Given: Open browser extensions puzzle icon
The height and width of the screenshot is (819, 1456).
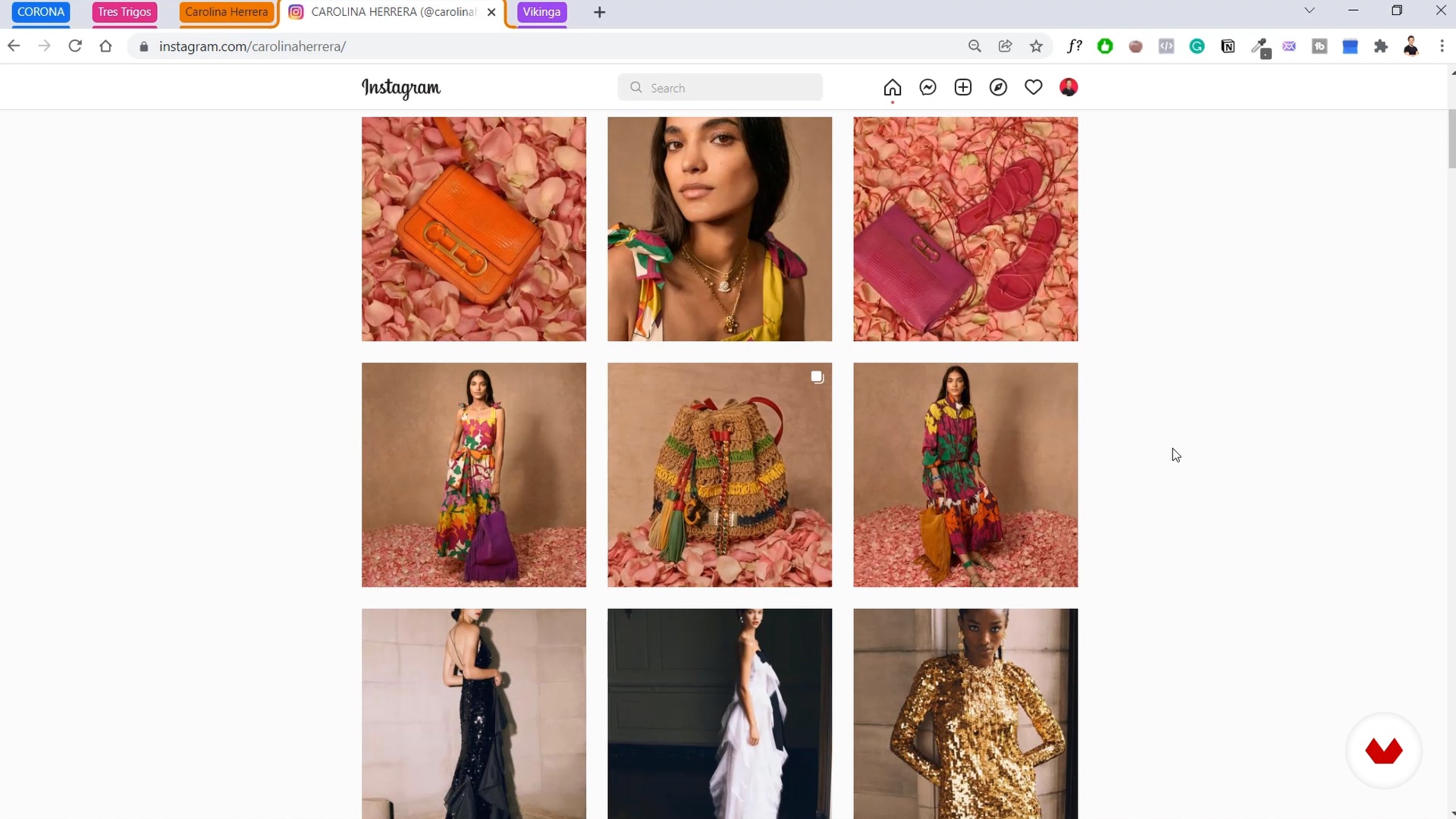Looking at the screenshot, I should [1380, 46].
